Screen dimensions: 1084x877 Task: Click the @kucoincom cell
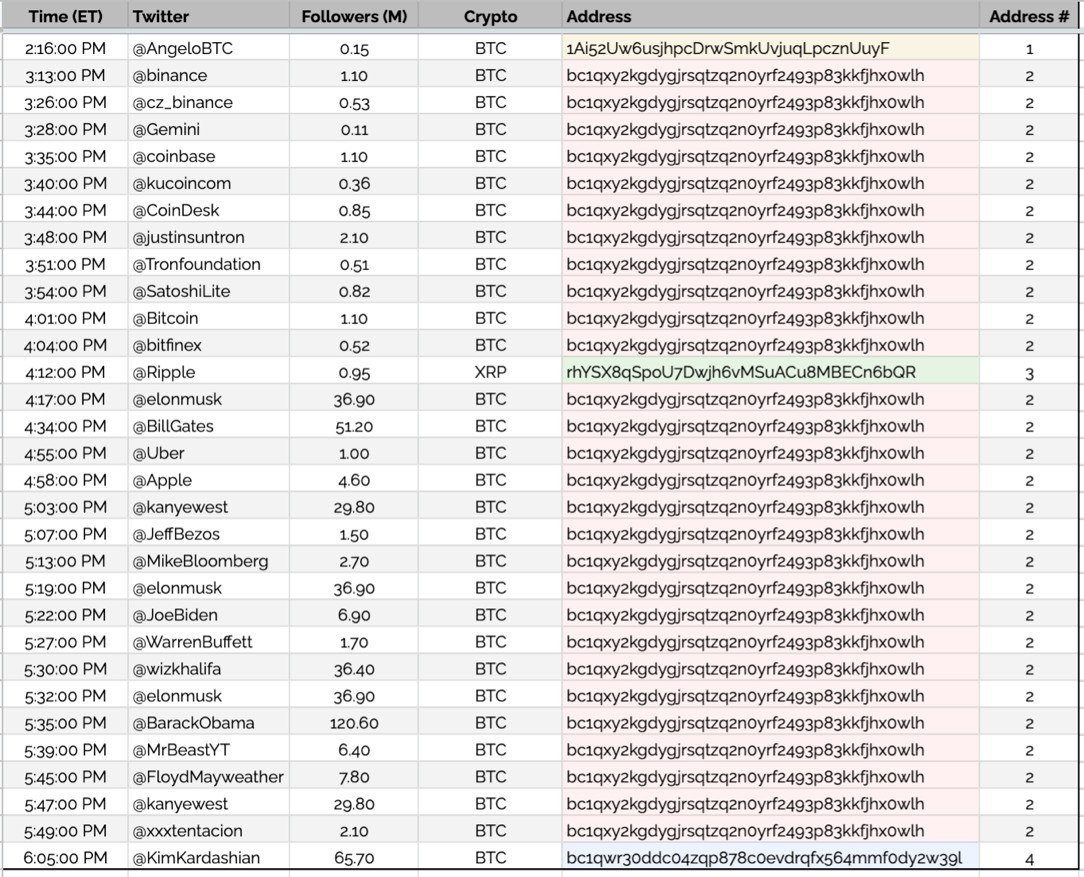click(208, 183)
